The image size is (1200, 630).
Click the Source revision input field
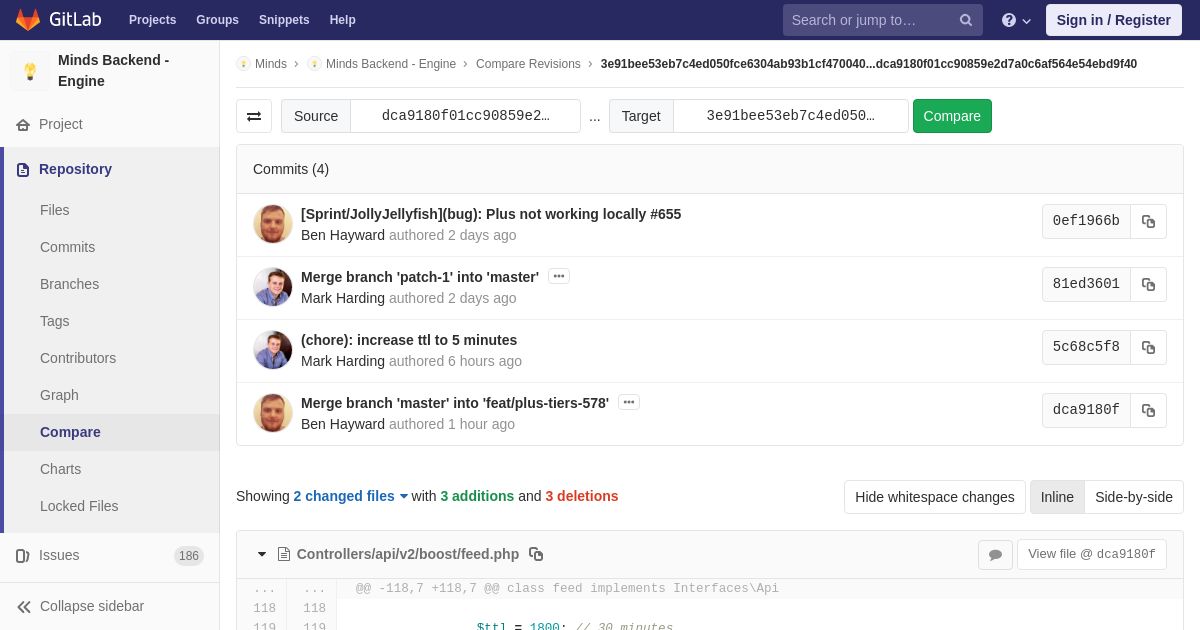pyautogui.click(x=465, y=116)
